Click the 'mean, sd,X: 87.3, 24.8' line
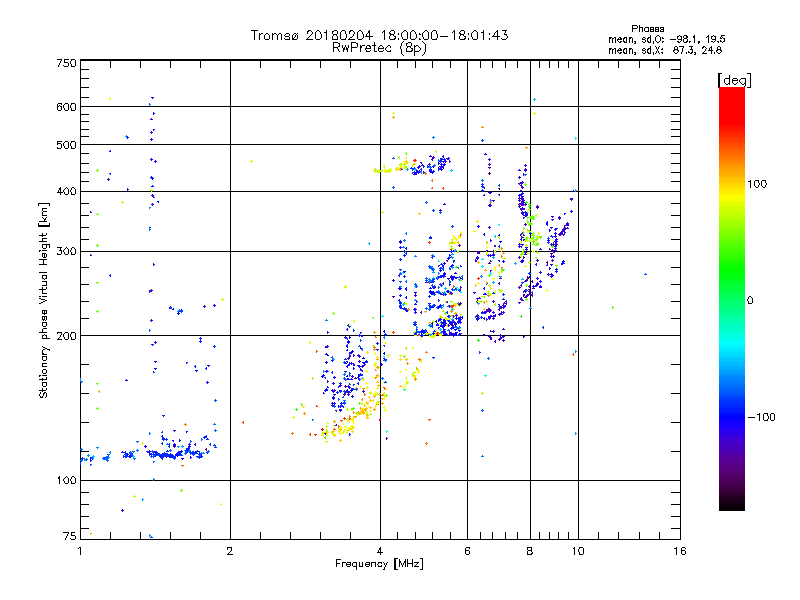The height and width of the screenshot is (600, 800). tap(665, 50)
